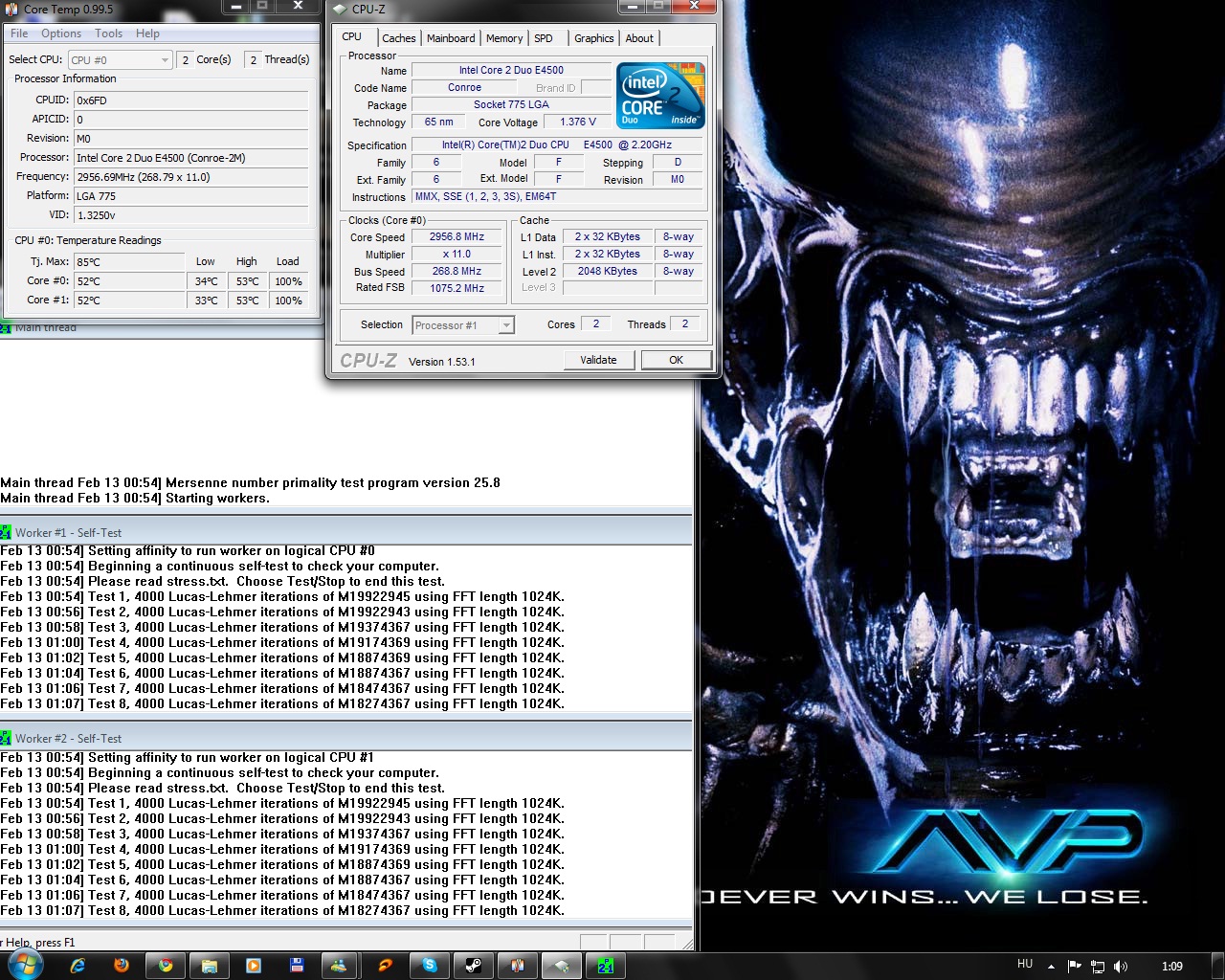Expand Select CPU dropdown CPU #0

(x=121, y=59)
